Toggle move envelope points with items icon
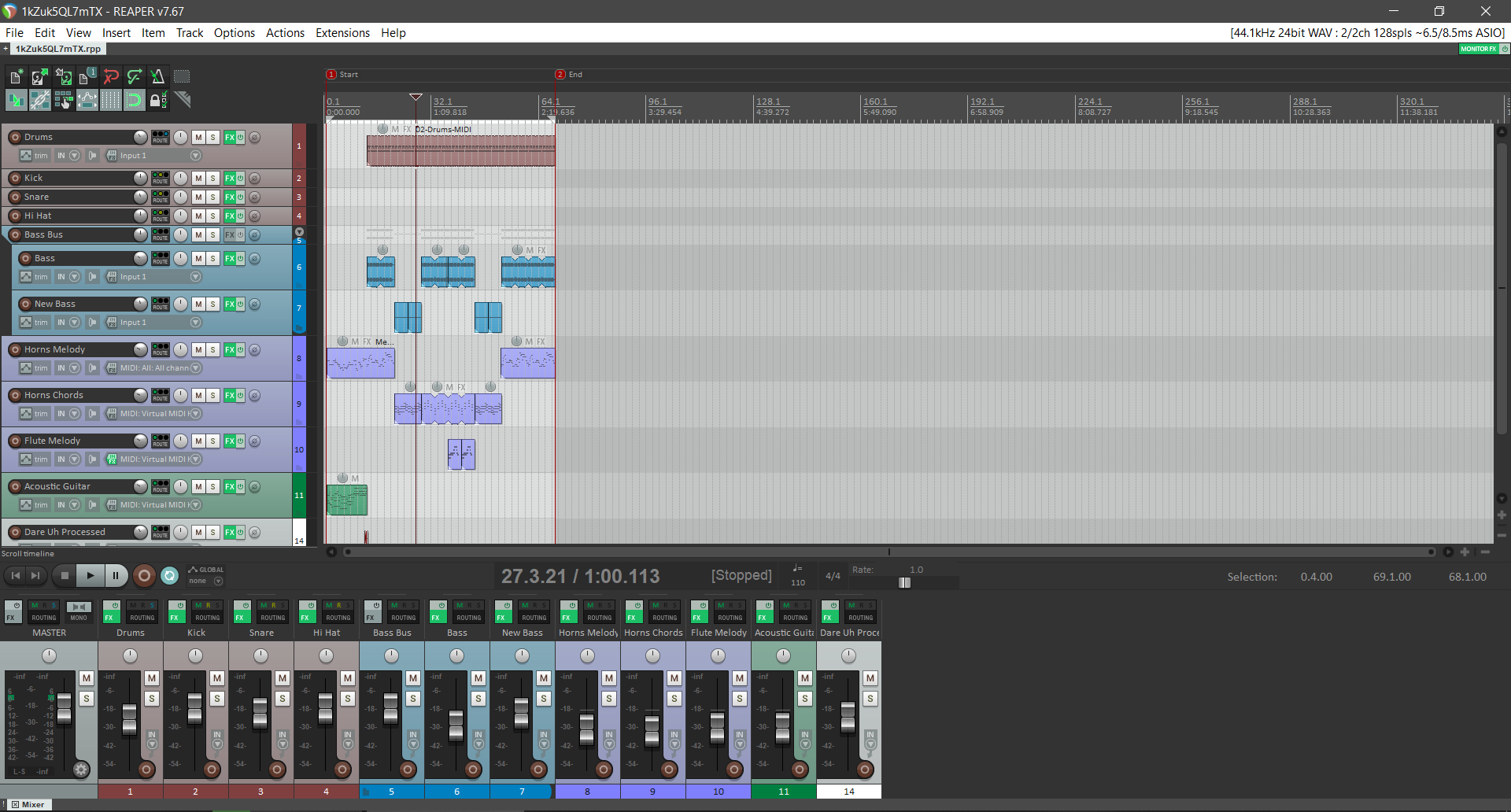 [87, 100]
